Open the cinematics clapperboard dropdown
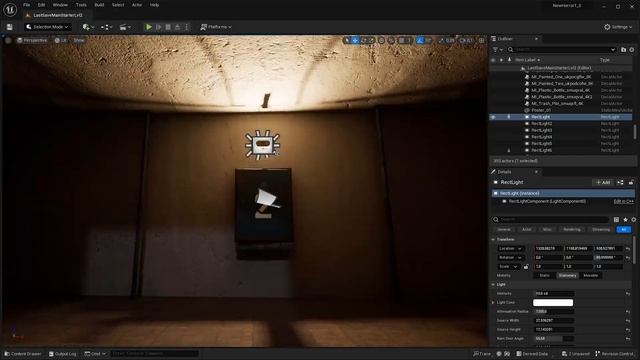The width and height of the screenshot is (640, 360). pos(125,27)
